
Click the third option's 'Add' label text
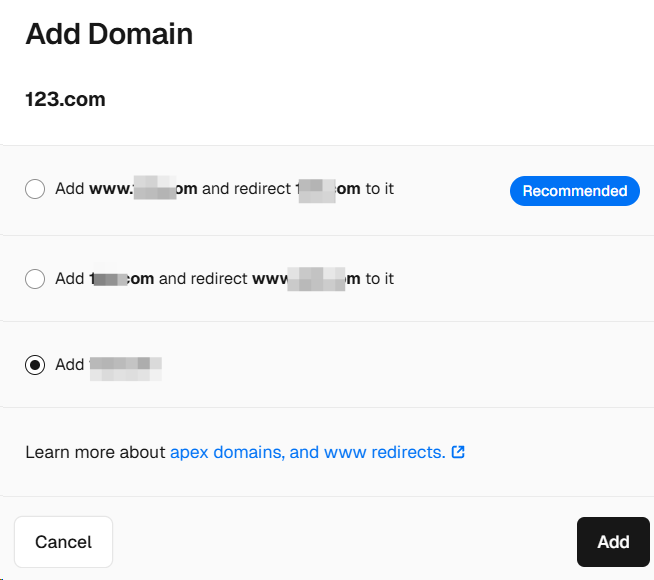point(70,365)
